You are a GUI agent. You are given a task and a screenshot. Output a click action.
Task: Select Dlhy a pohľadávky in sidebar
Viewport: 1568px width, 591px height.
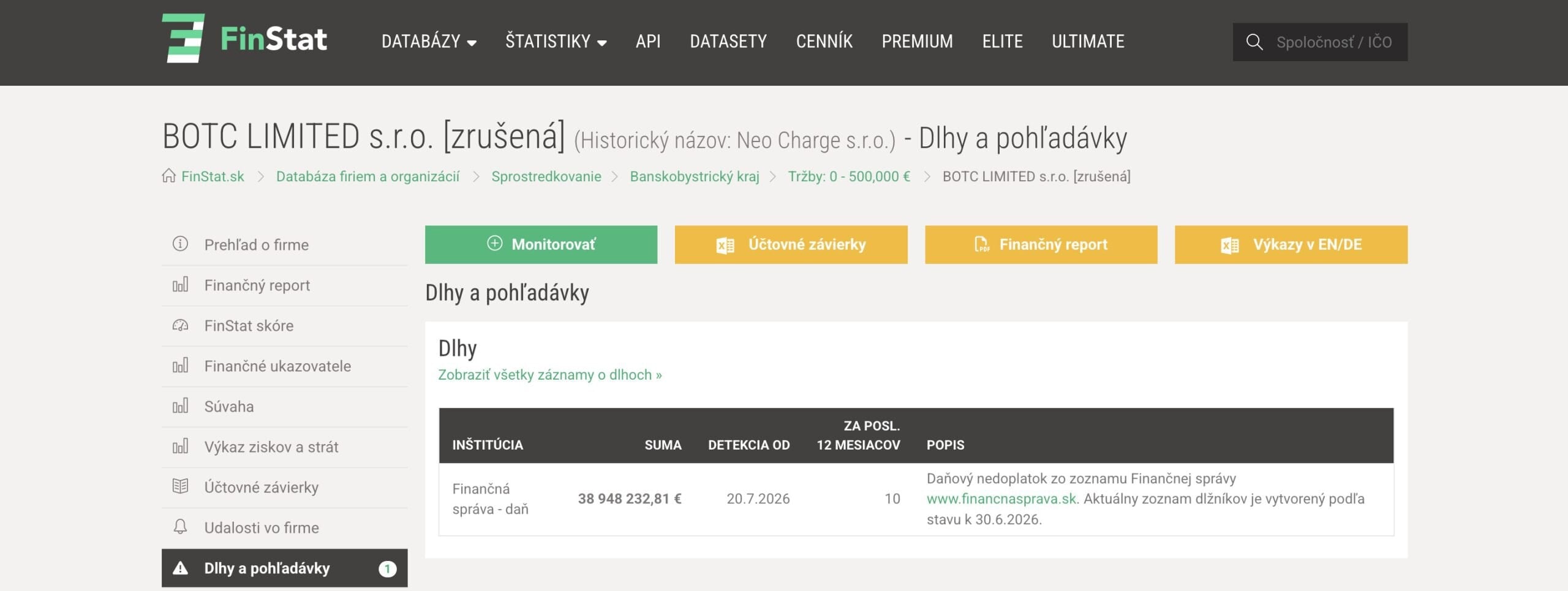click(x=284, y=568)
